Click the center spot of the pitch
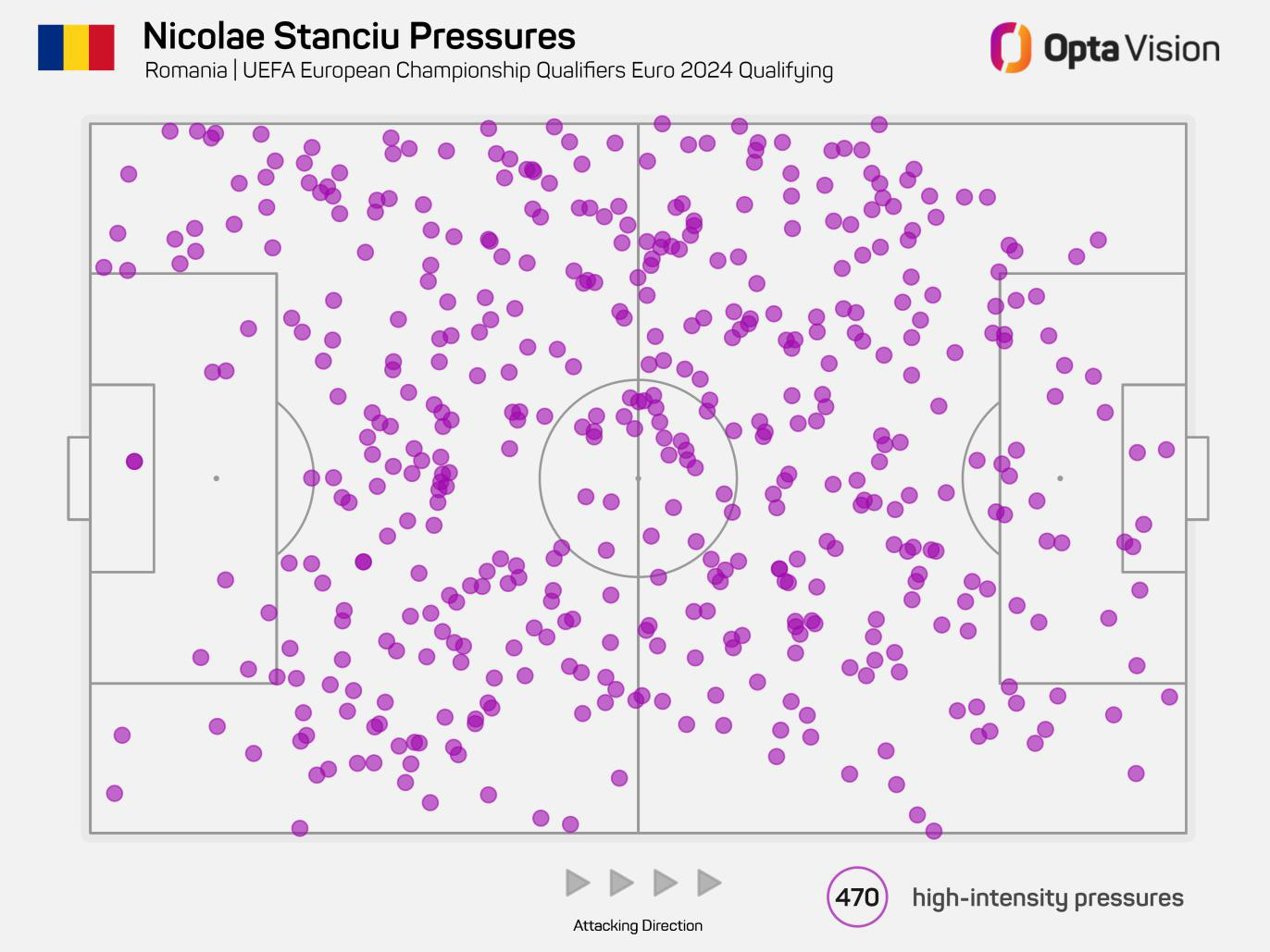 [638, 478]
